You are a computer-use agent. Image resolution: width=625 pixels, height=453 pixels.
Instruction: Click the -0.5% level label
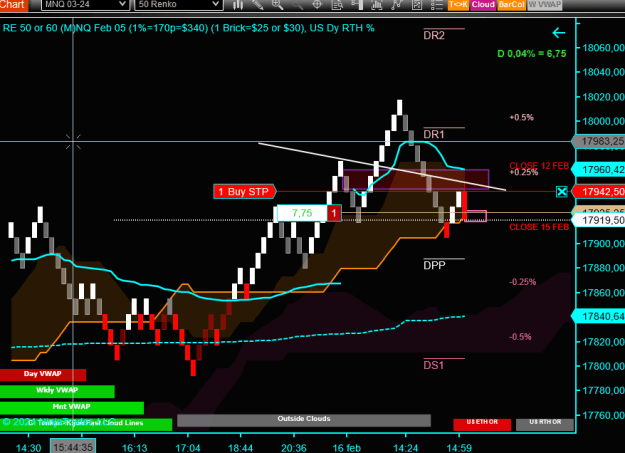[x=520, y=337]
